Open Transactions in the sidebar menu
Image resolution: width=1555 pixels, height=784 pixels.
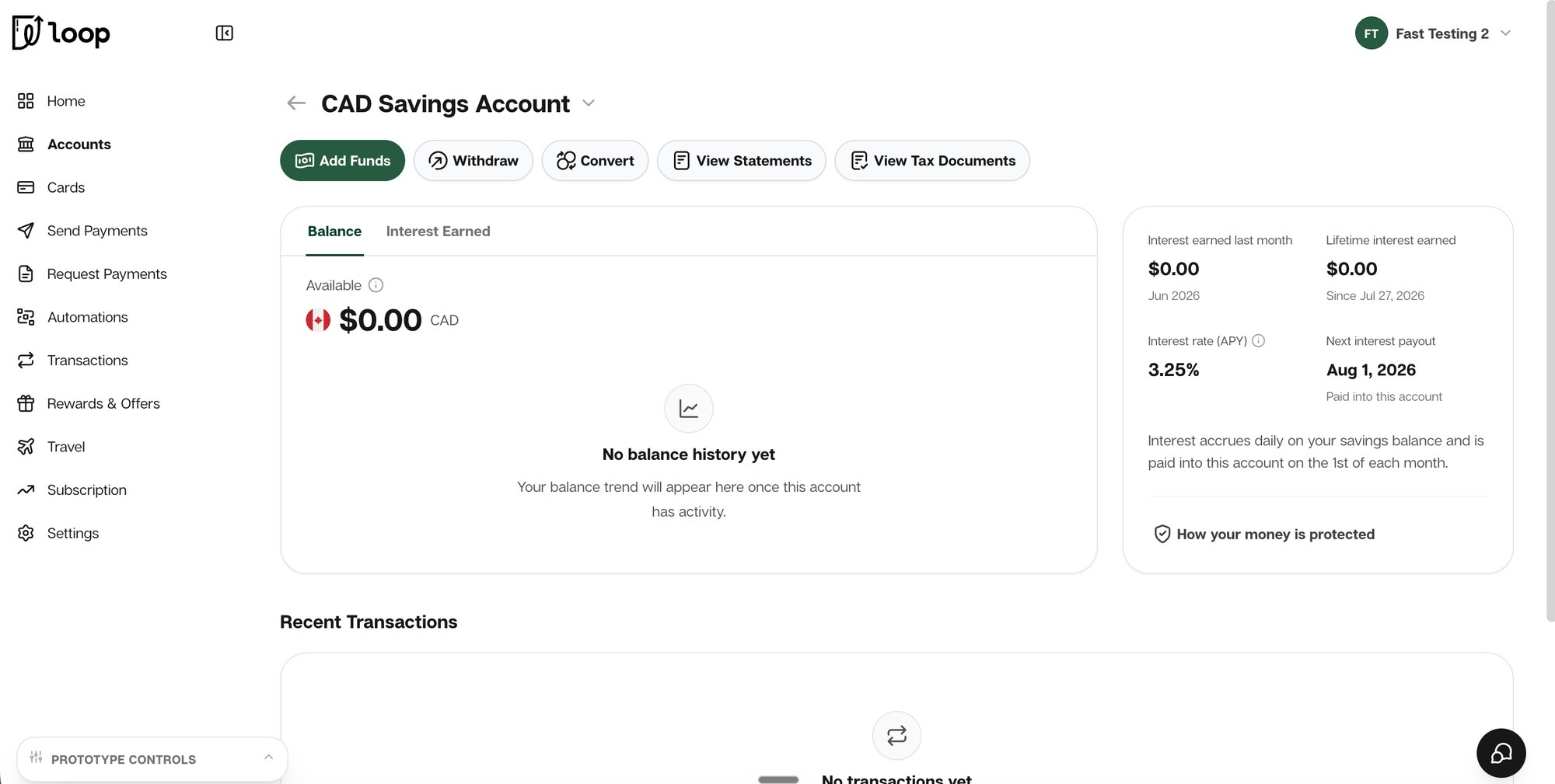tap(87, 361)
